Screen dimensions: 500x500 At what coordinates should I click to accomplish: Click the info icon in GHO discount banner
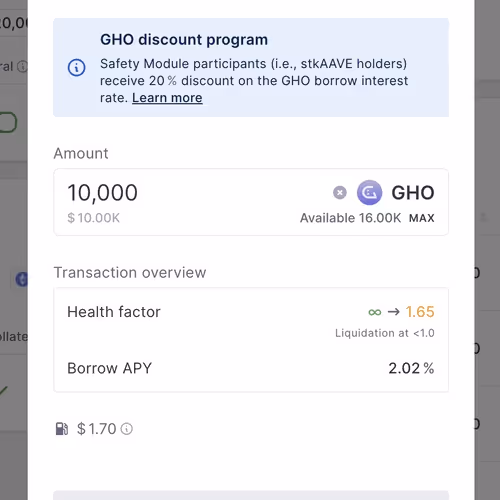tap(77, 68)
